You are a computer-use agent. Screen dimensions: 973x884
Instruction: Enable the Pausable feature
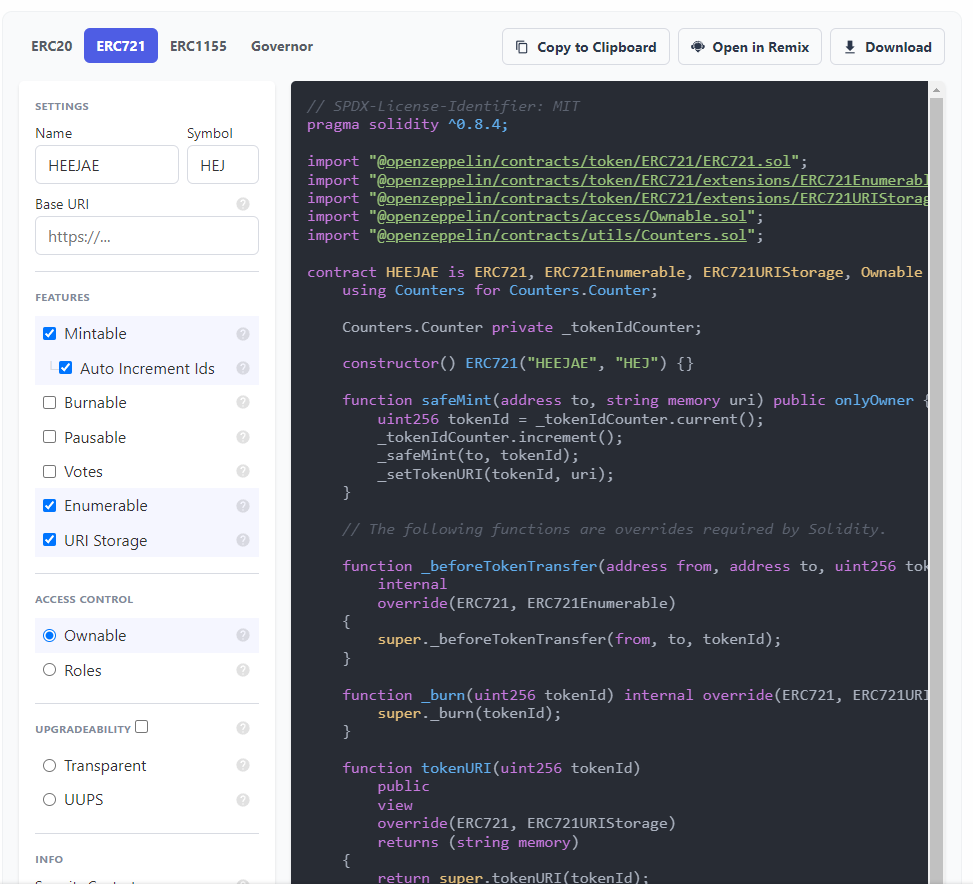pos(50,437)
